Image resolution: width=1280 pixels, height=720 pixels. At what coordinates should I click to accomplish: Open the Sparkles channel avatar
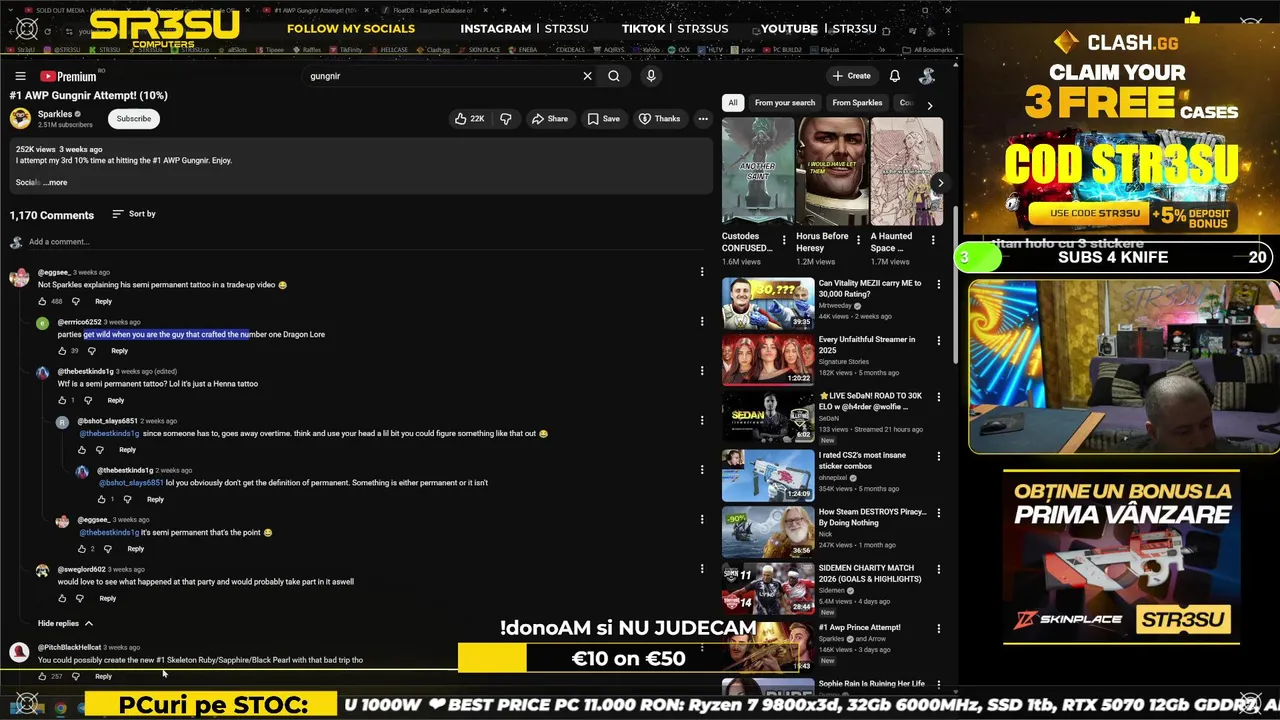click(x=20, y=118)
